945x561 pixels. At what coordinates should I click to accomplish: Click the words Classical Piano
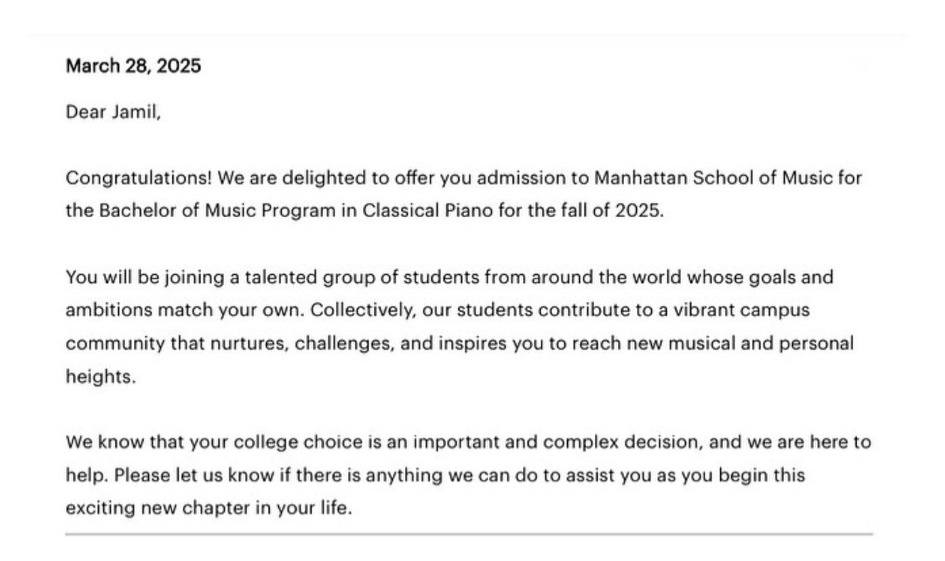pos(427,210)
